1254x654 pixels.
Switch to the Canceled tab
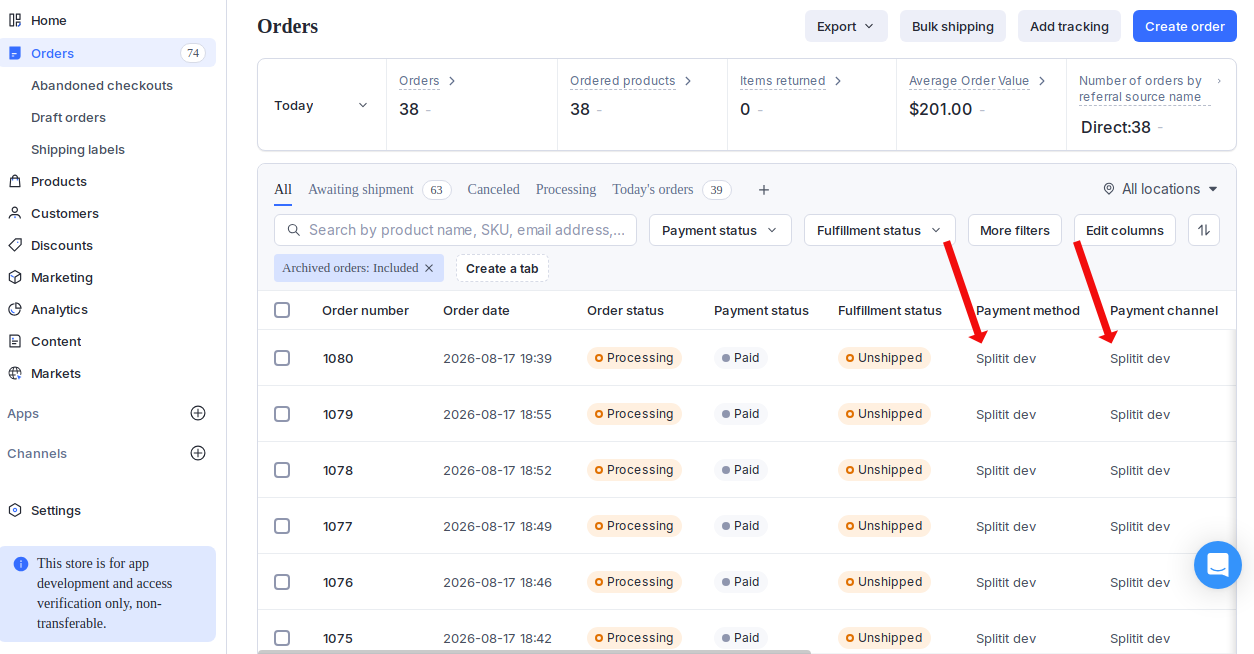click(x=494, y=189)
